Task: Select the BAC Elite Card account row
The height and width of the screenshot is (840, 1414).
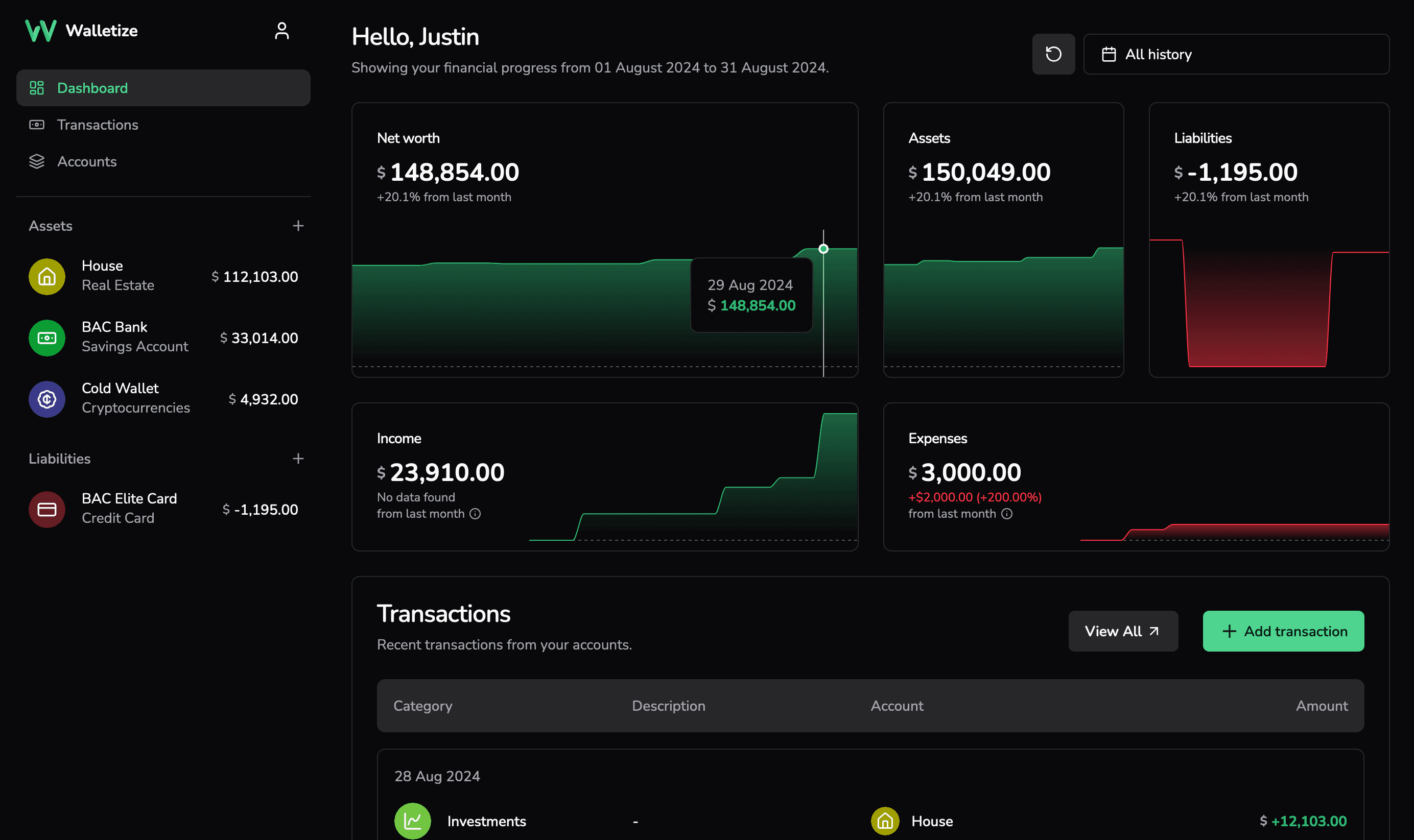Action: (163, 510)
